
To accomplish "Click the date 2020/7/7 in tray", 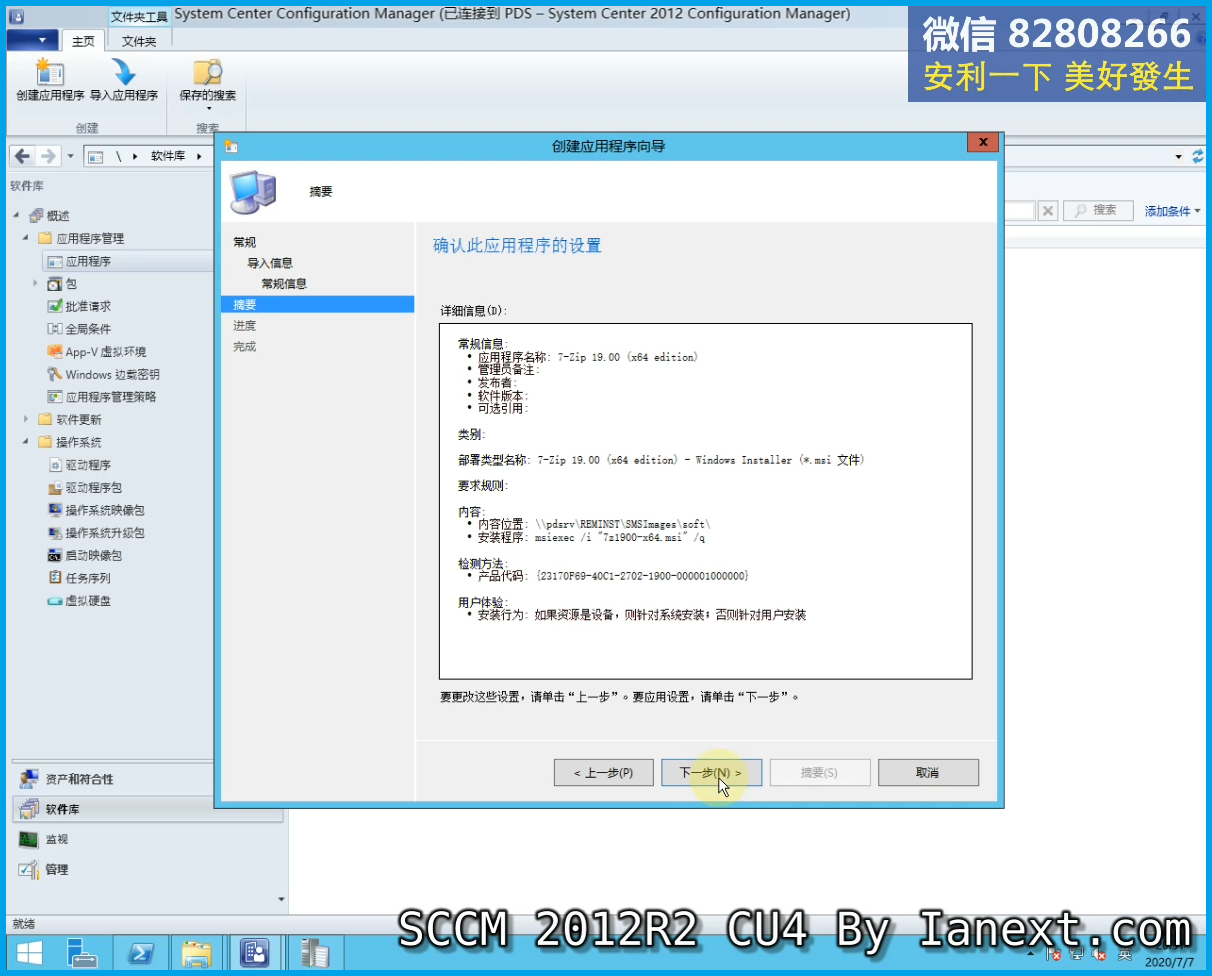I will point(1169,961).
